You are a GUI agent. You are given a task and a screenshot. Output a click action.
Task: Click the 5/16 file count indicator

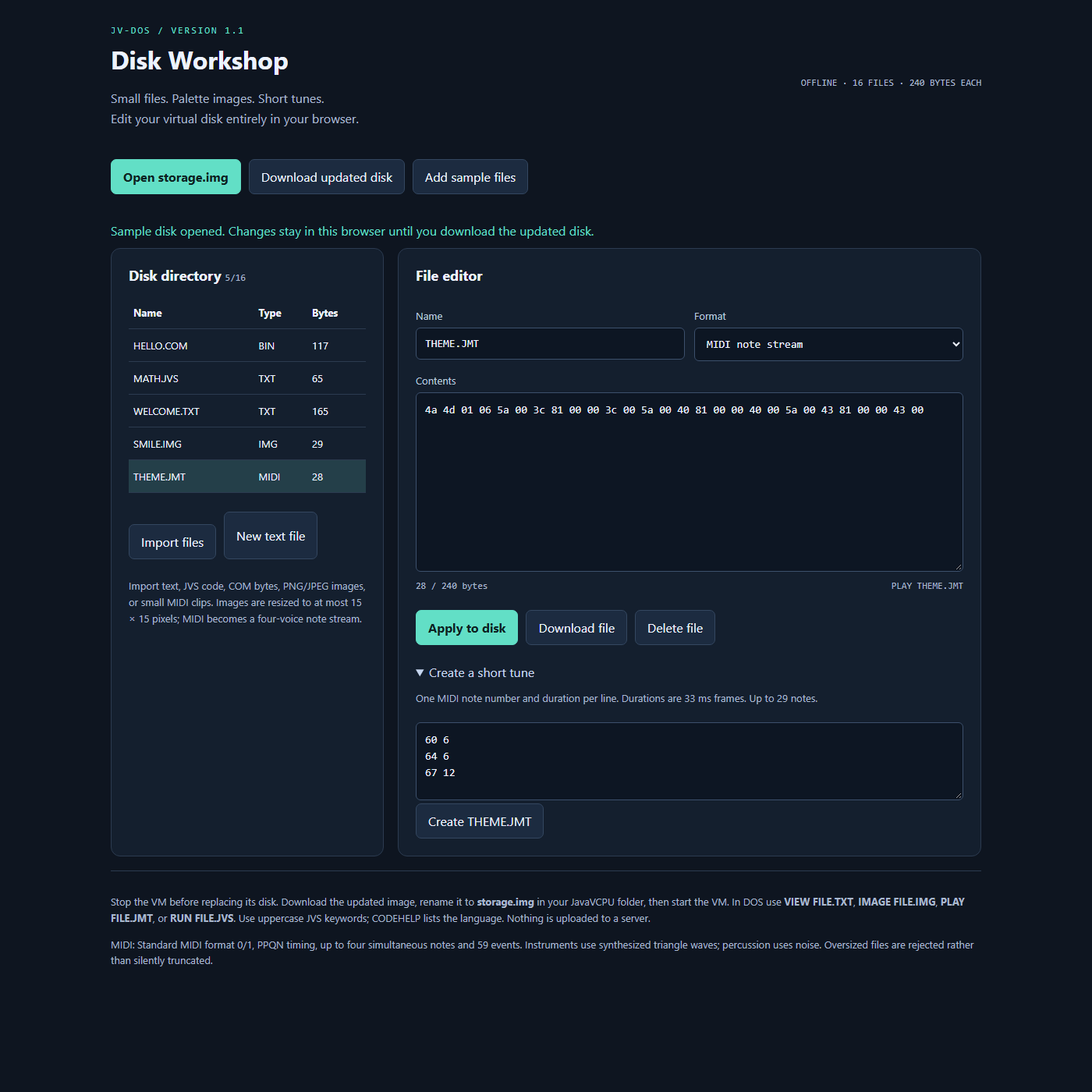[236, 278]
